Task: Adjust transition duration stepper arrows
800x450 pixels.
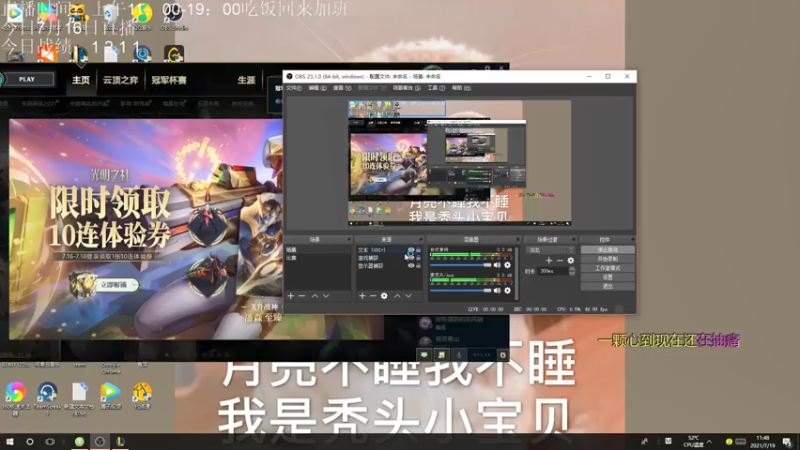Action: point(571,271)
